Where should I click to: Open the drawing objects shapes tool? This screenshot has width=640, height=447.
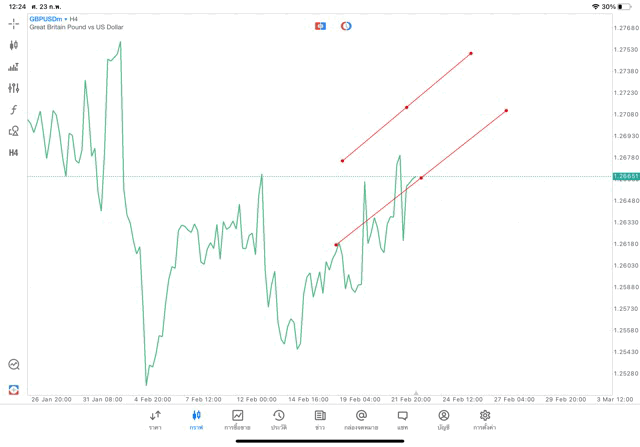(x=14, y=131)
